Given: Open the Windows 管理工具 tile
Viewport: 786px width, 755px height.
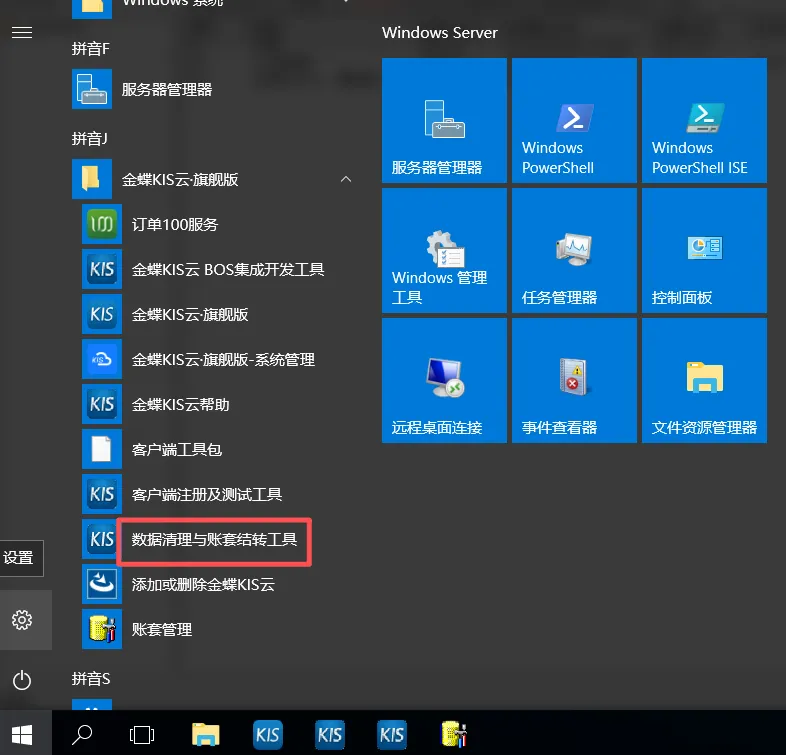Looking at the screenshot, I should coord(444,250).
